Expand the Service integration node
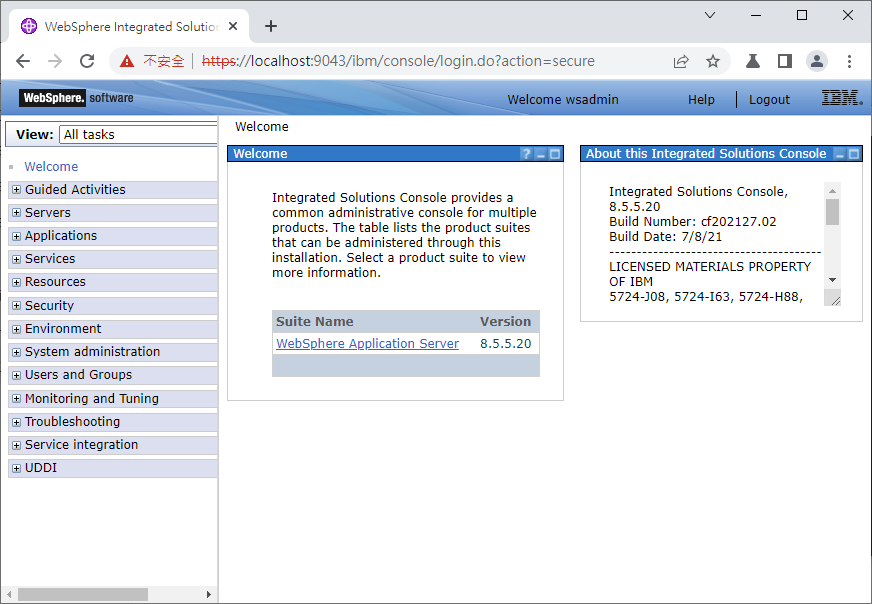Image resolution: width=872 pixels, height=604 pixels. [17, 445]
